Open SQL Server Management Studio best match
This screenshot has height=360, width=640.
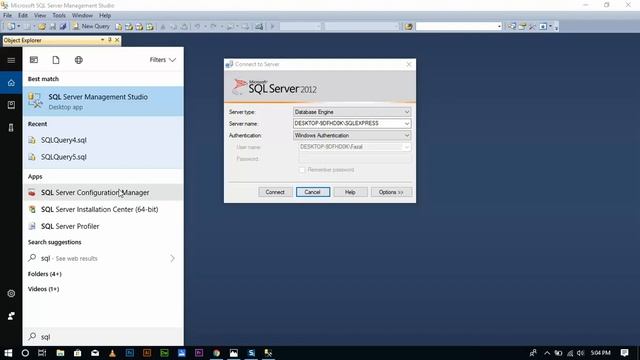point(103,101)
